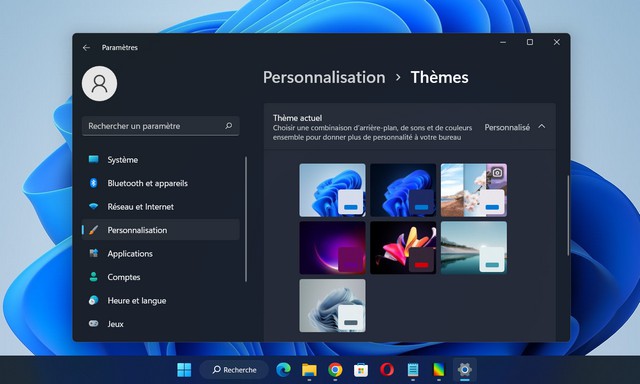Click in Rechercher un paramètre field
Viewport: 640px width, 384px height.
pyautogui.click(x=160, y=126)
